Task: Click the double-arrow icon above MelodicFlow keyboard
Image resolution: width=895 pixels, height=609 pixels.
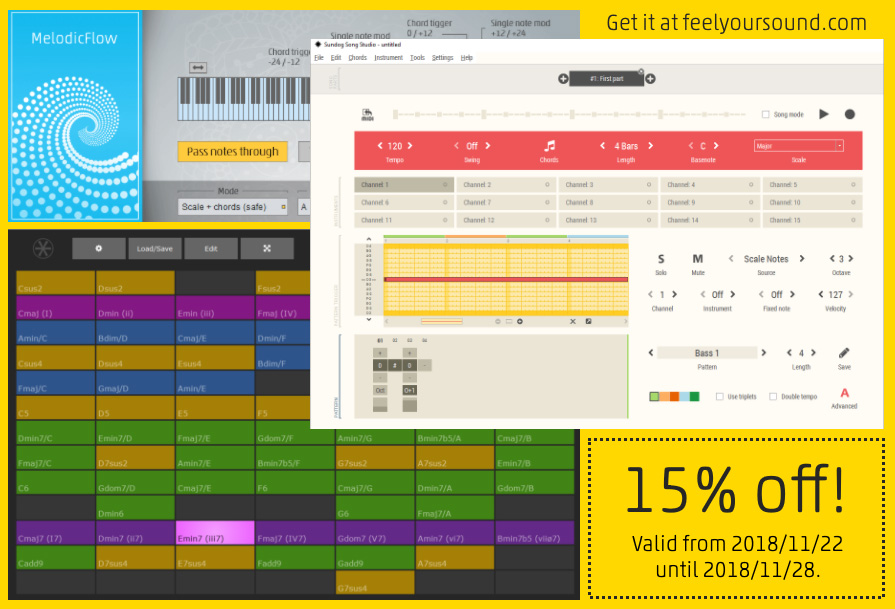Action: pyautogui.click(x=197, y=67)
